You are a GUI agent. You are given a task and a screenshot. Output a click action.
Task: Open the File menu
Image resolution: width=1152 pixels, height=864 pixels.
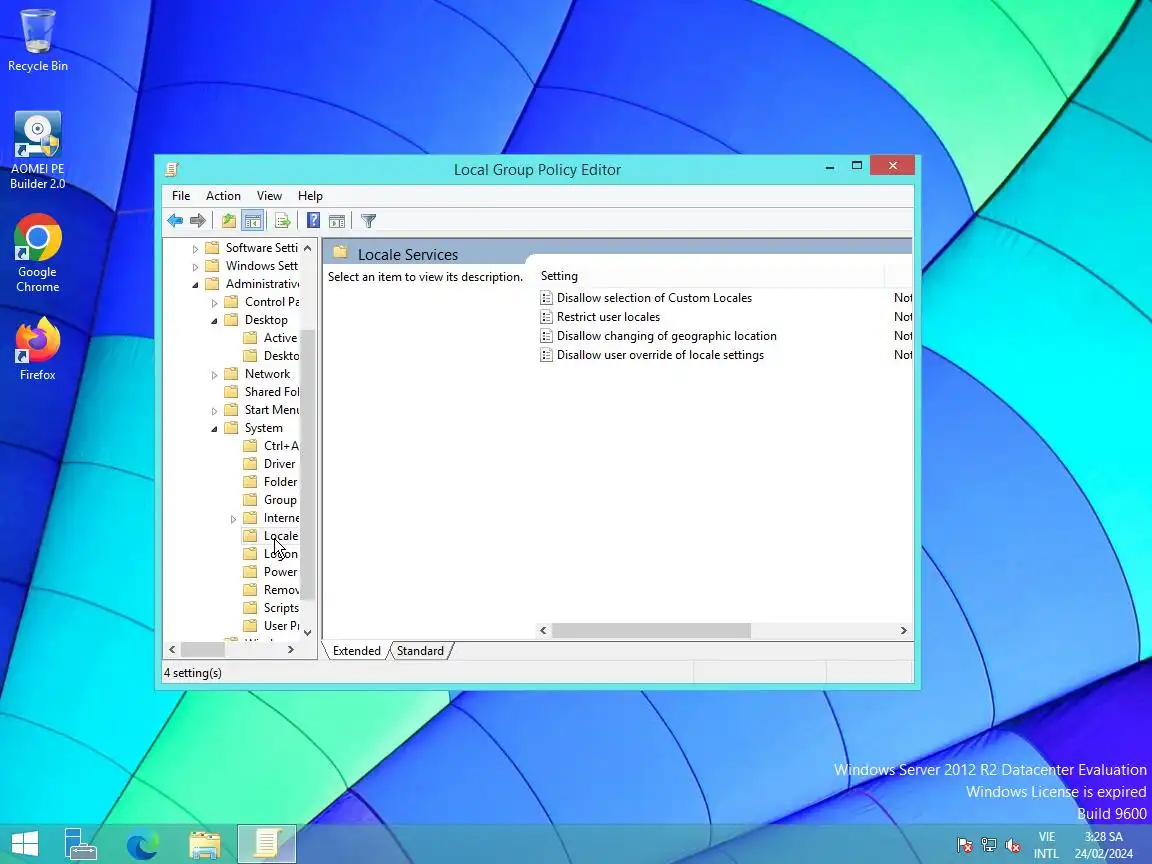click(181, 195)
